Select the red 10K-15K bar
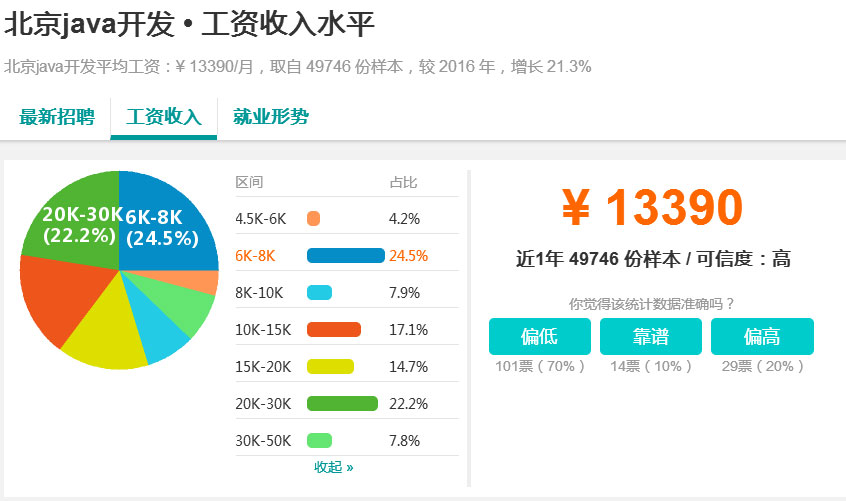Screen dimensions: 846x501 click(x=334, y=330)
